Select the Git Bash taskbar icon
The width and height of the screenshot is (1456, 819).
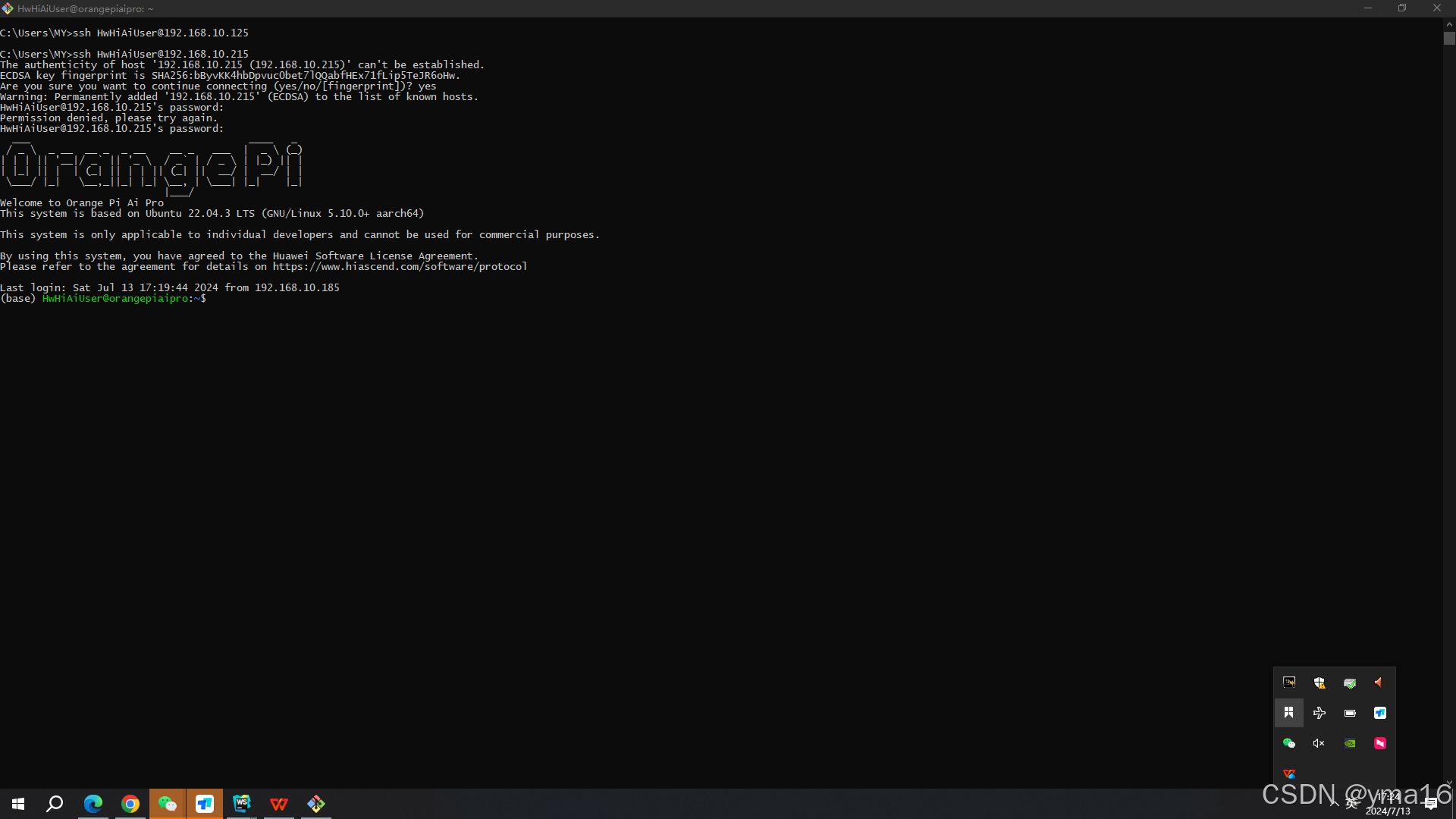316,804
